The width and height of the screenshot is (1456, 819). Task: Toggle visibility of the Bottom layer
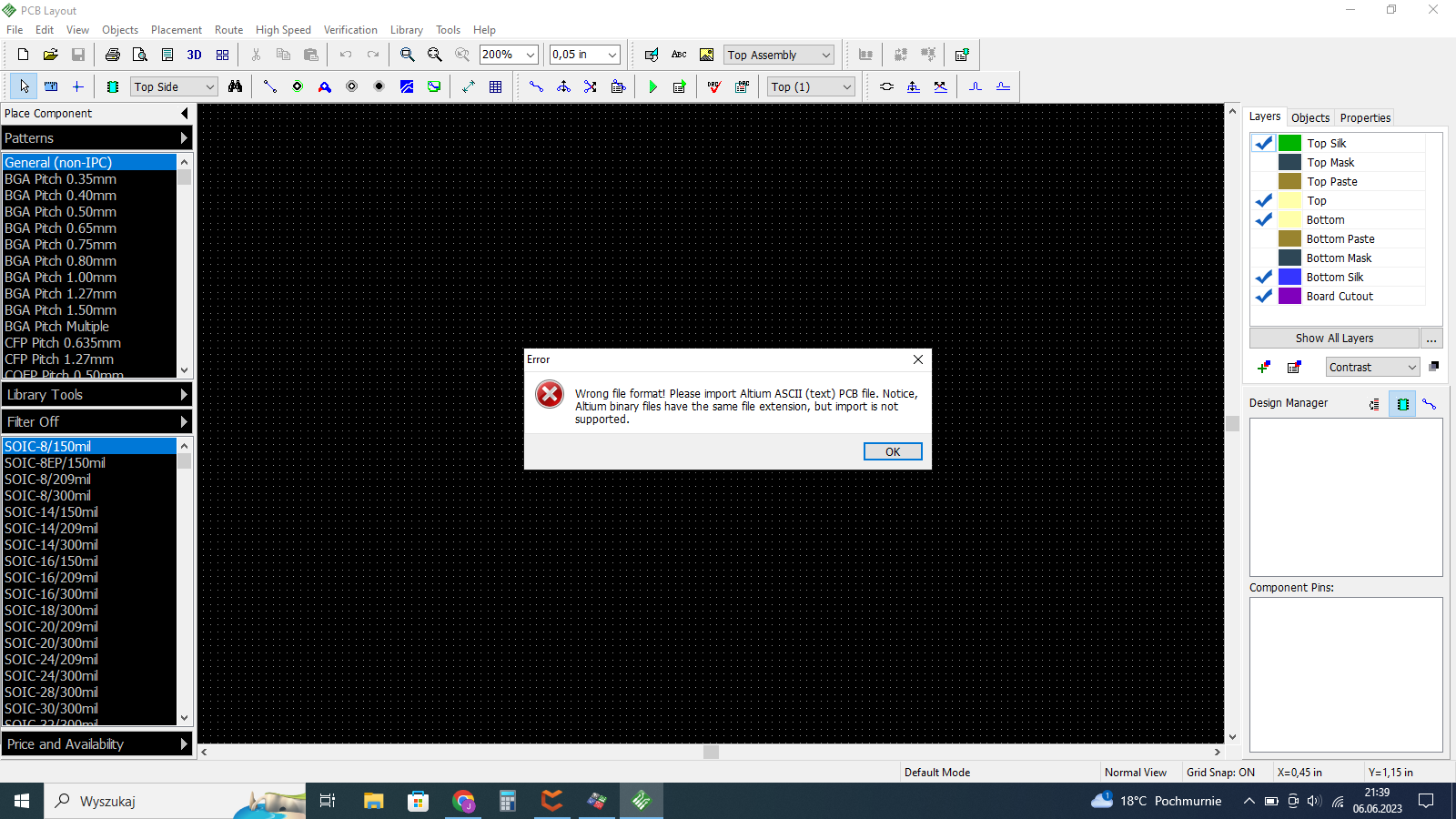(1264, 219)
